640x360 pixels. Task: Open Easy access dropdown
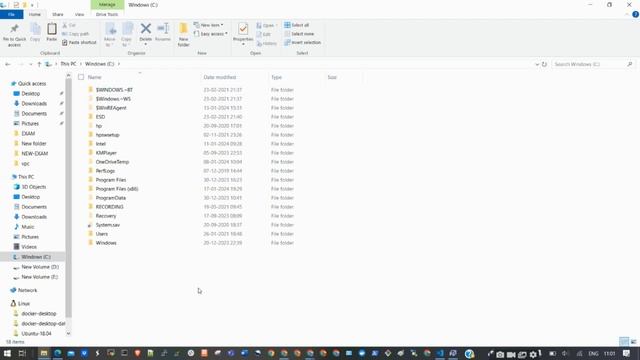[211, 34]
